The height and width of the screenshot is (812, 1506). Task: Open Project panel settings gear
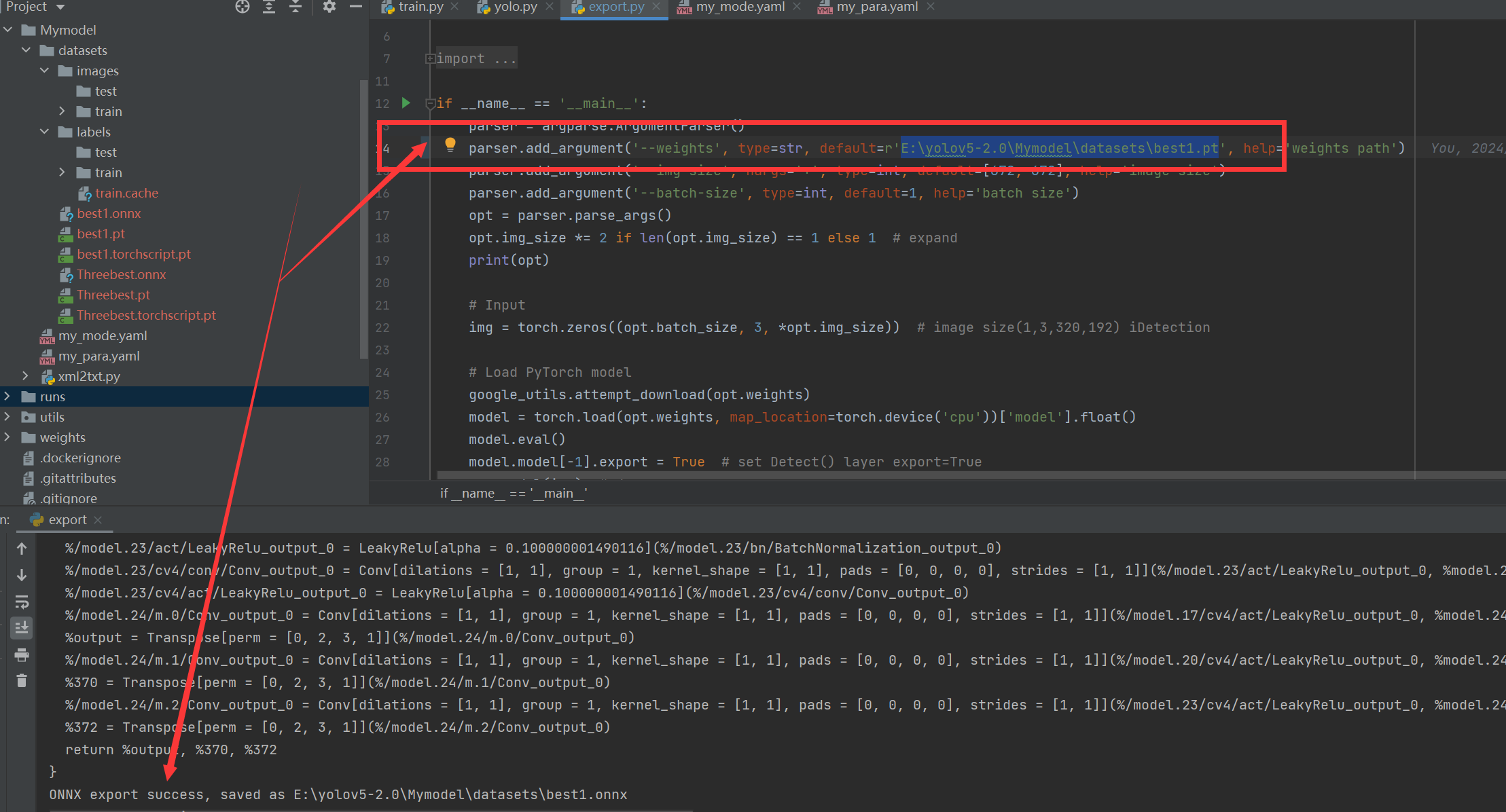[329, 7]
